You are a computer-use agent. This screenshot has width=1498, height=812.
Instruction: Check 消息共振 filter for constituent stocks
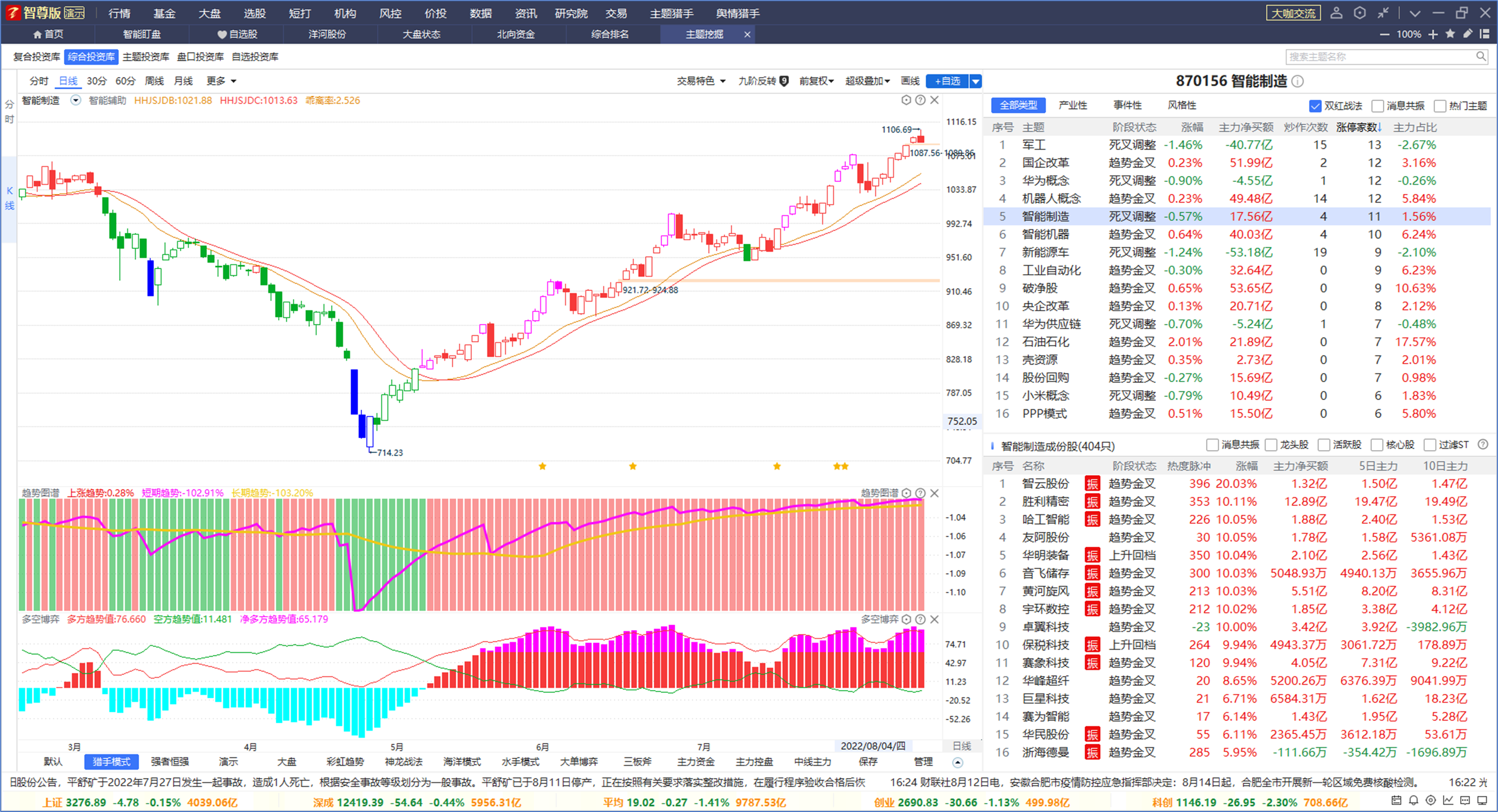coord(1212,445)
